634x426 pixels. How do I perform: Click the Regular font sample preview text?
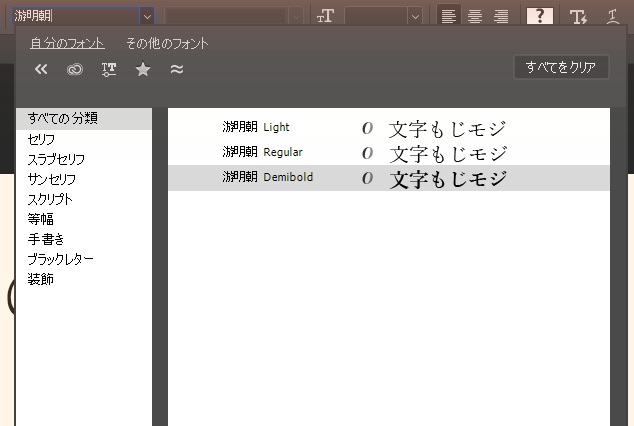click(x=448, y=154)
